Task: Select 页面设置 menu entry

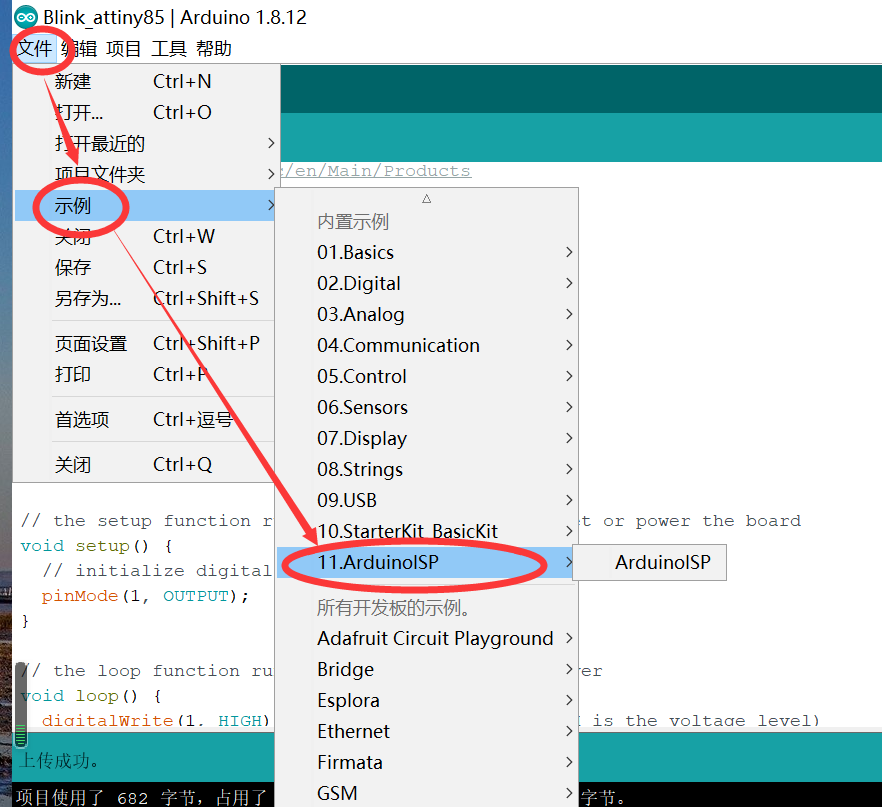Action: point(146,343)
